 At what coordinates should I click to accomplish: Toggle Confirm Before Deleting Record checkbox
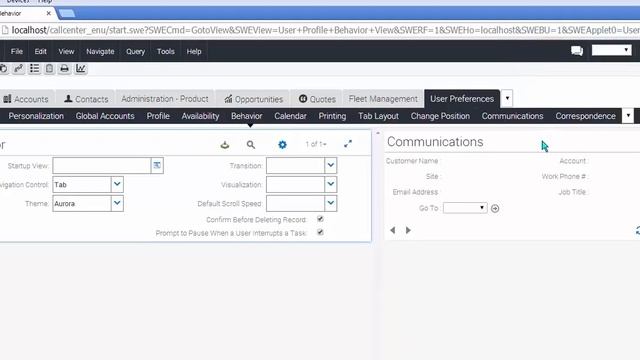click(320, 219)
